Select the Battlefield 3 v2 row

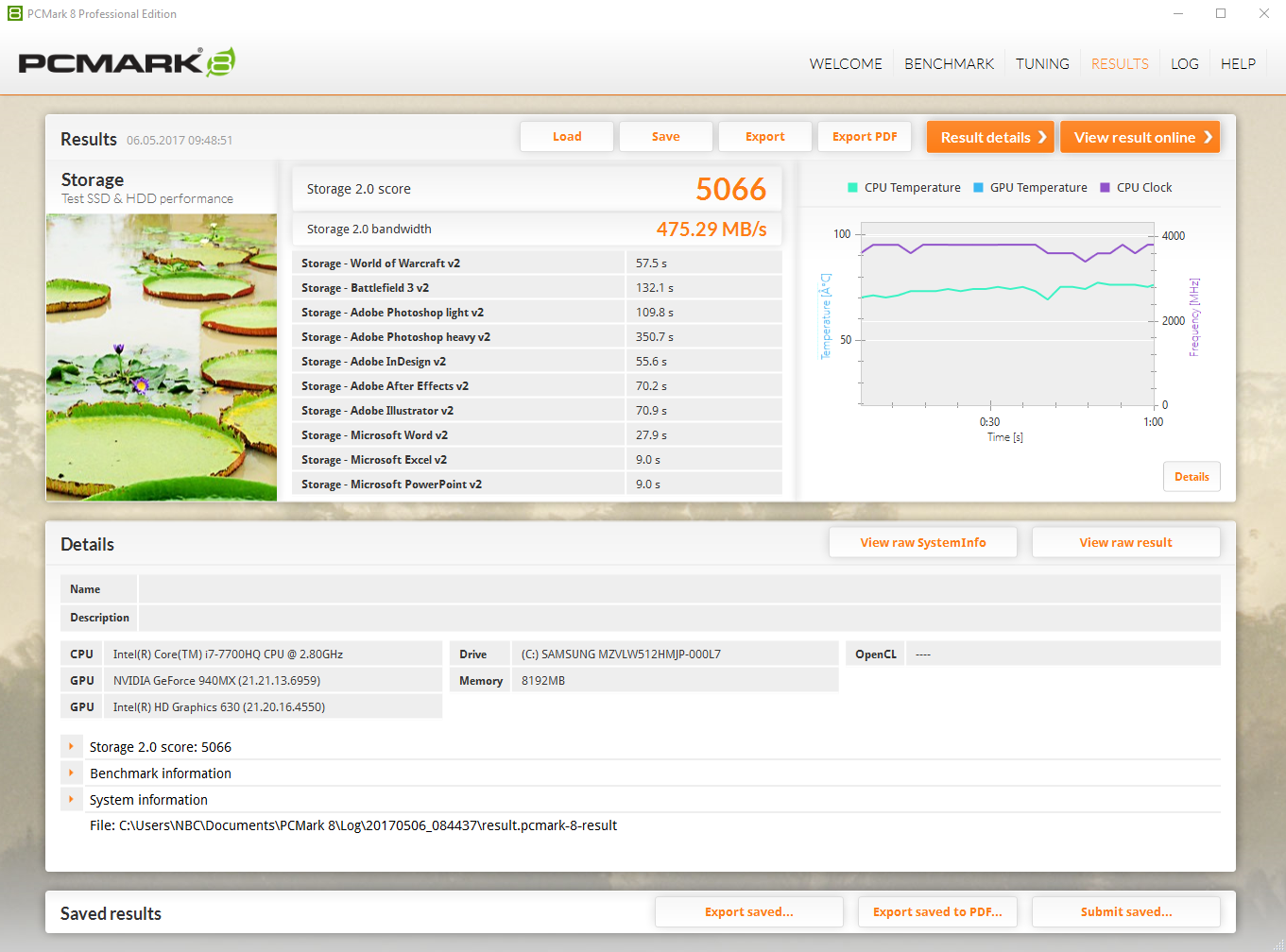coord(538,288)
